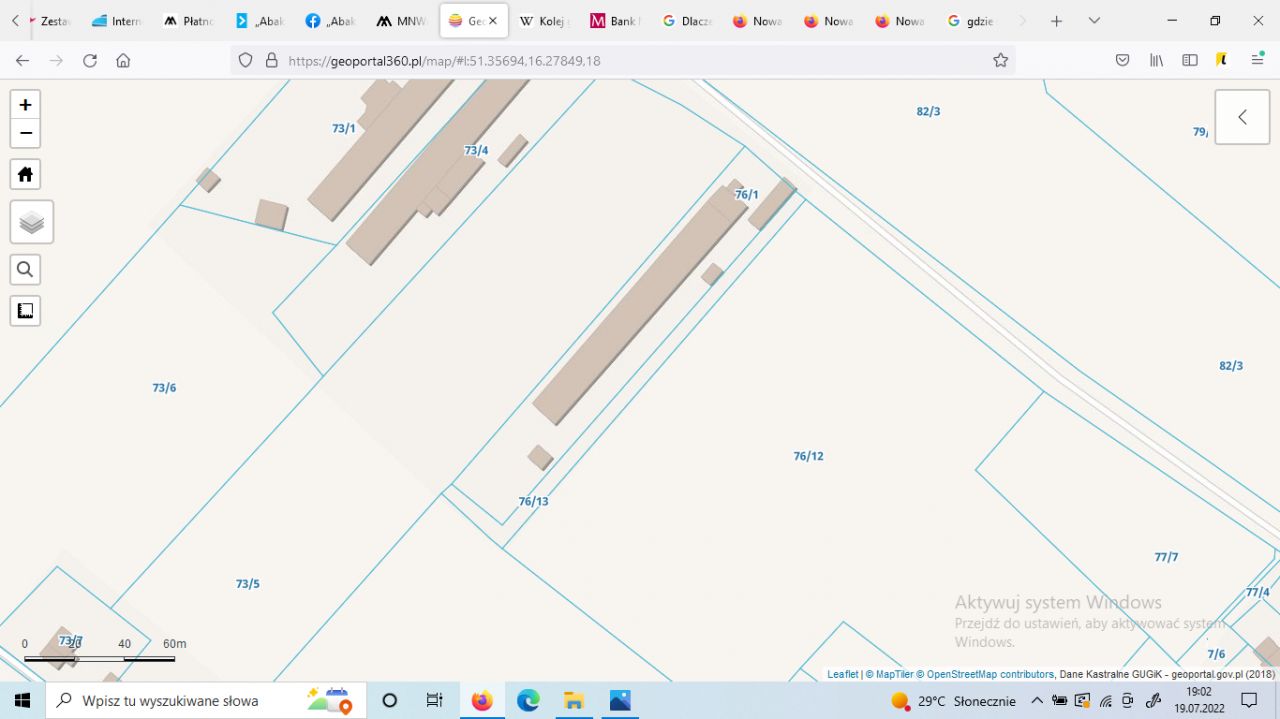
Task: Open the Pocket save icon
Action: tap(1122, 60)
